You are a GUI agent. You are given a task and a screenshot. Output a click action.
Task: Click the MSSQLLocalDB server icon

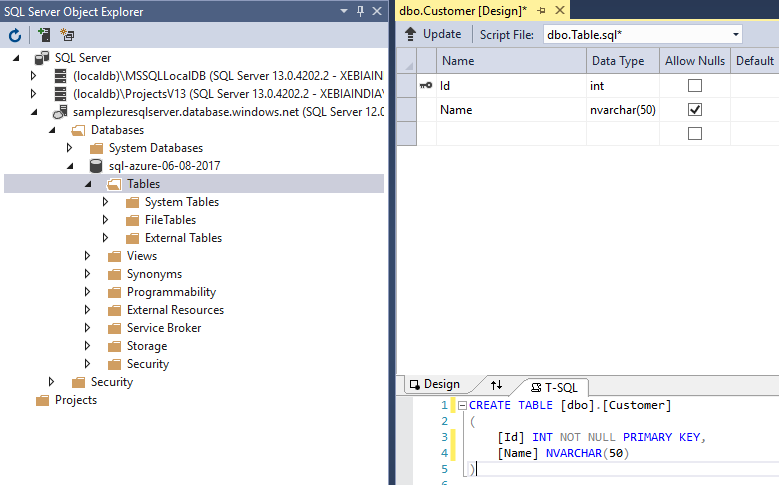(x=60, y=76)
